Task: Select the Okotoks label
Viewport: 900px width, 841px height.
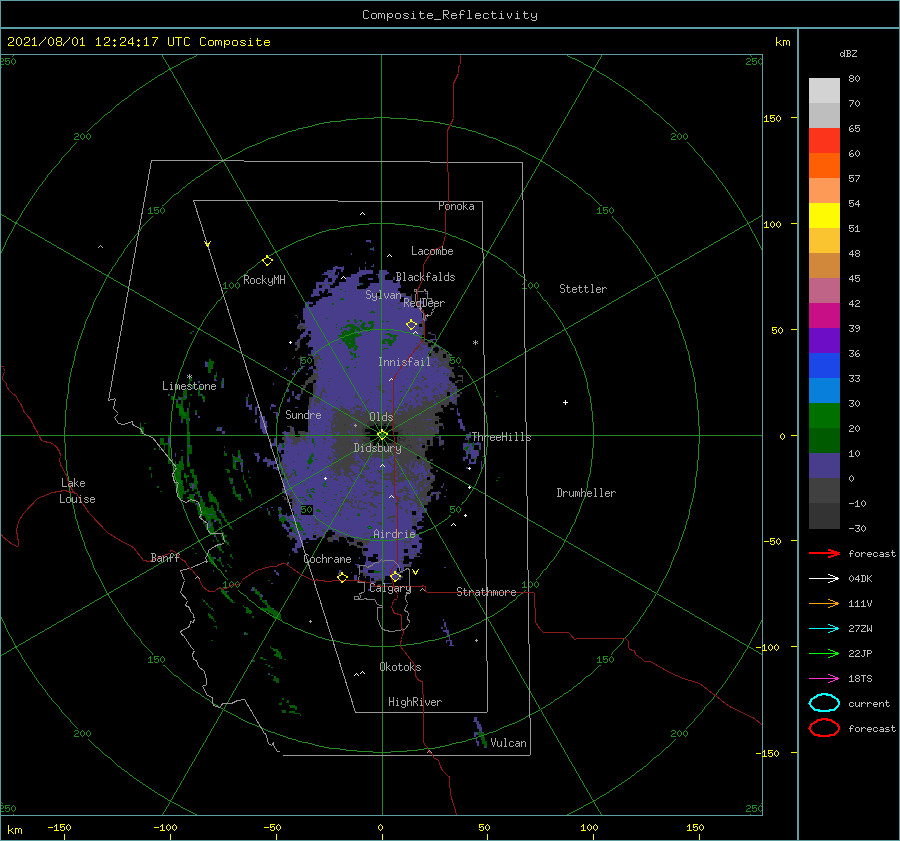Action: pos(400,667)
